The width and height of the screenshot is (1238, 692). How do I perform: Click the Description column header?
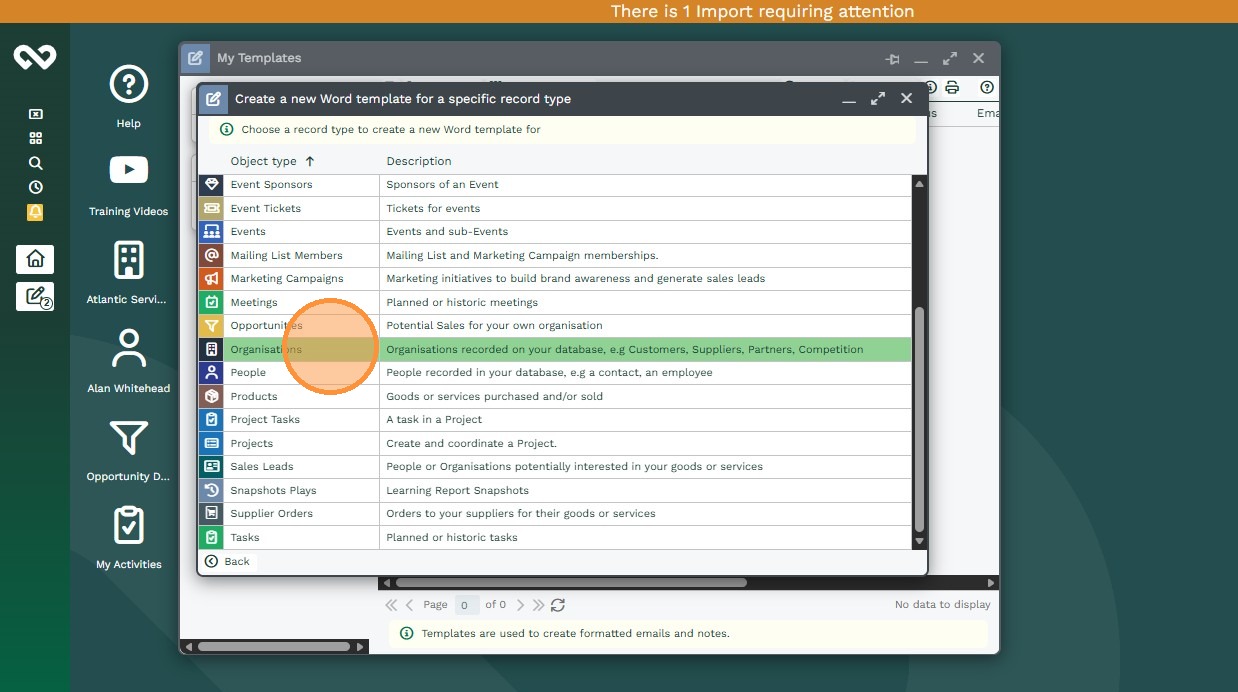(419, 161)
